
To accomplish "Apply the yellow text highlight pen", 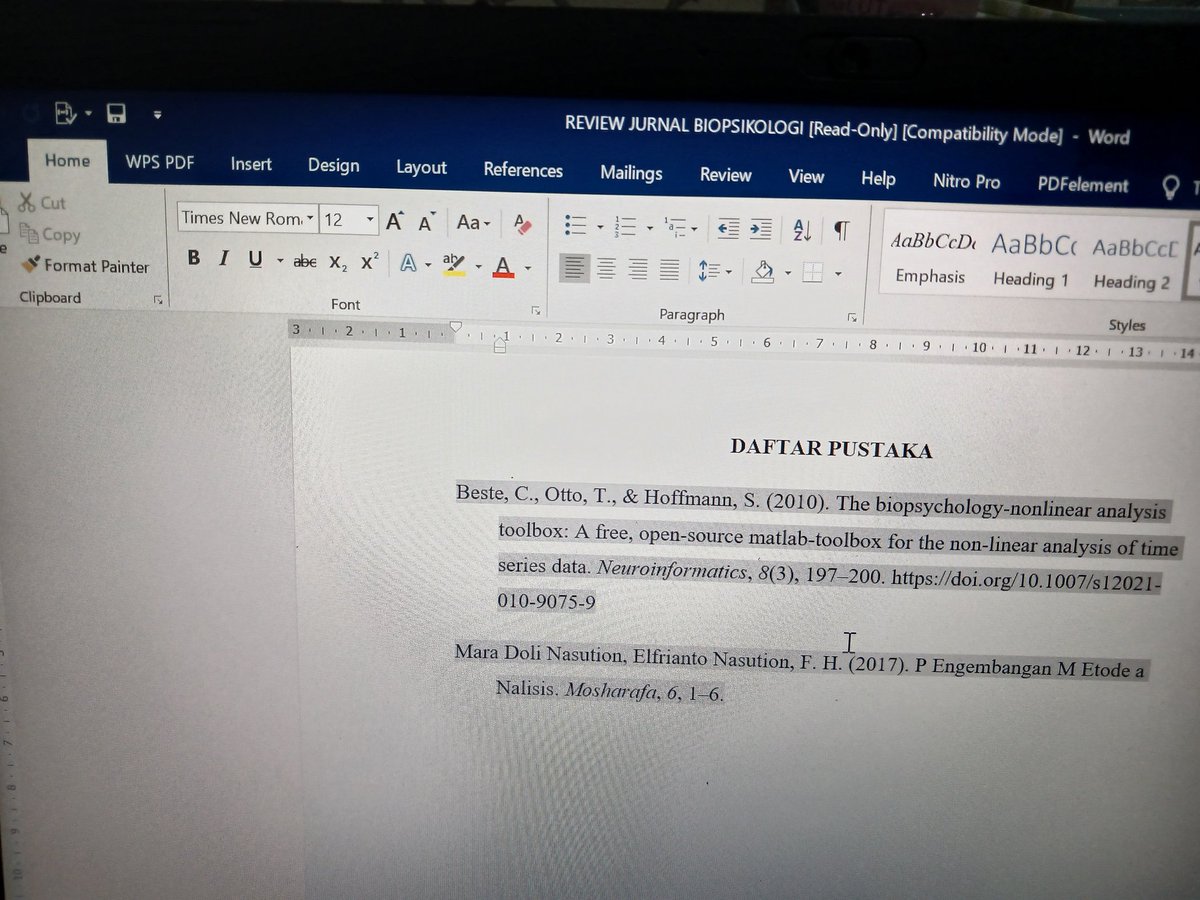I will (x=453, y=265).
